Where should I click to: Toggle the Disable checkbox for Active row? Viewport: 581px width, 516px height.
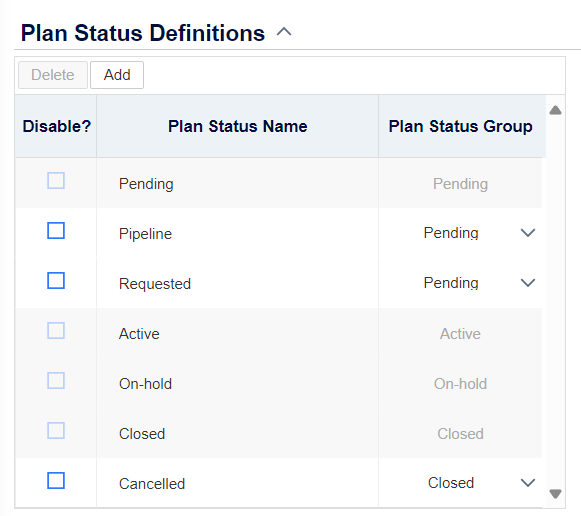coord(56,330)
